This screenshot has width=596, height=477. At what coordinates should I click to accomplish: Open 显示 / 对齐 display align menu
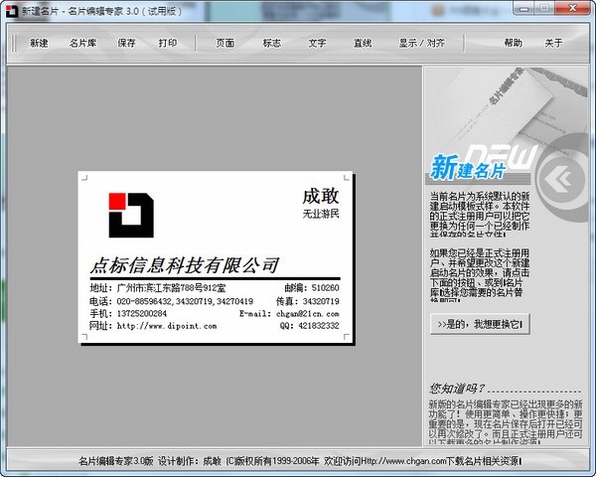click(422, 43)
